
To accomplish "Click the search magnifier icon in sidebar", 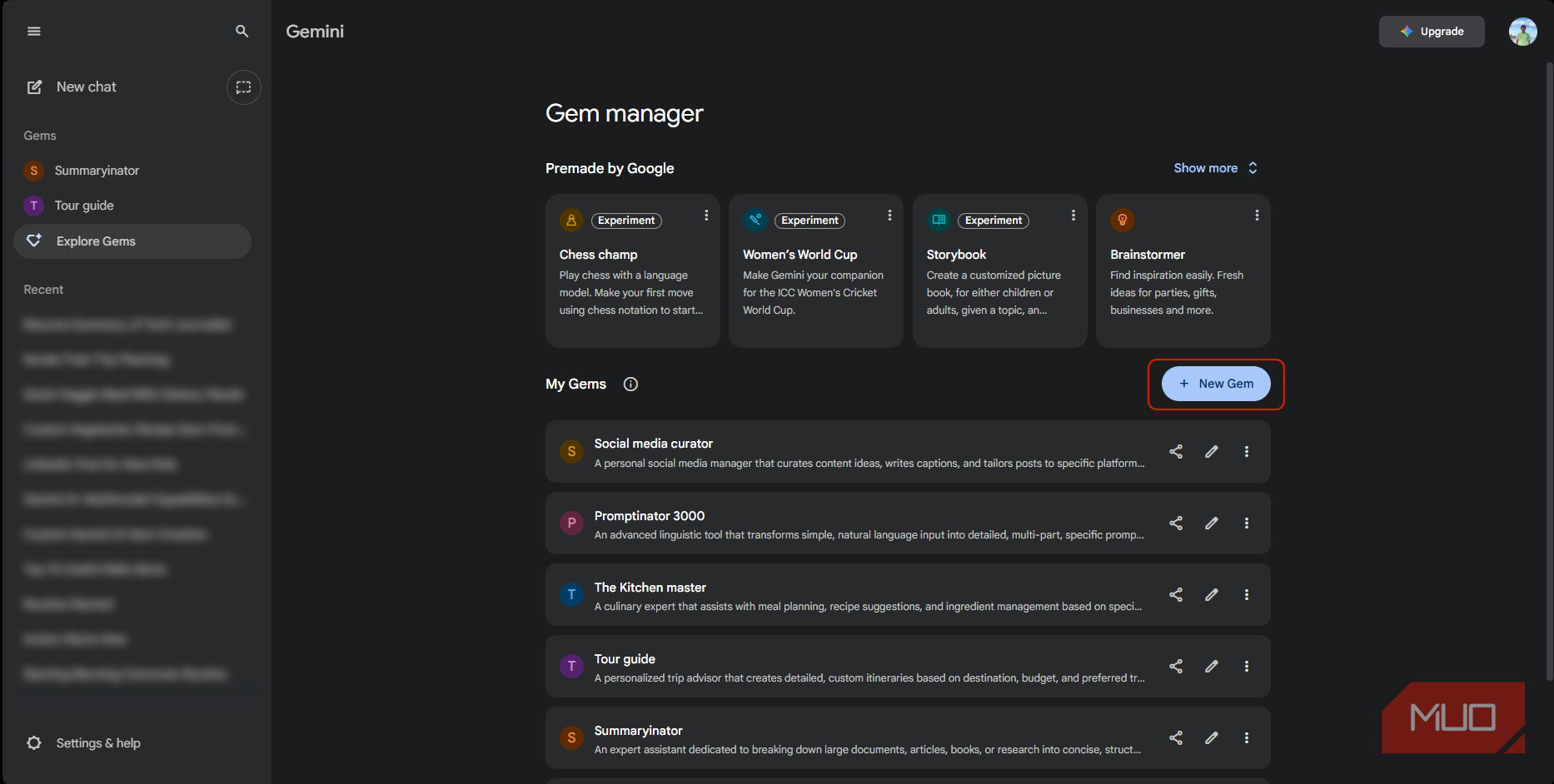I will 242,32.
